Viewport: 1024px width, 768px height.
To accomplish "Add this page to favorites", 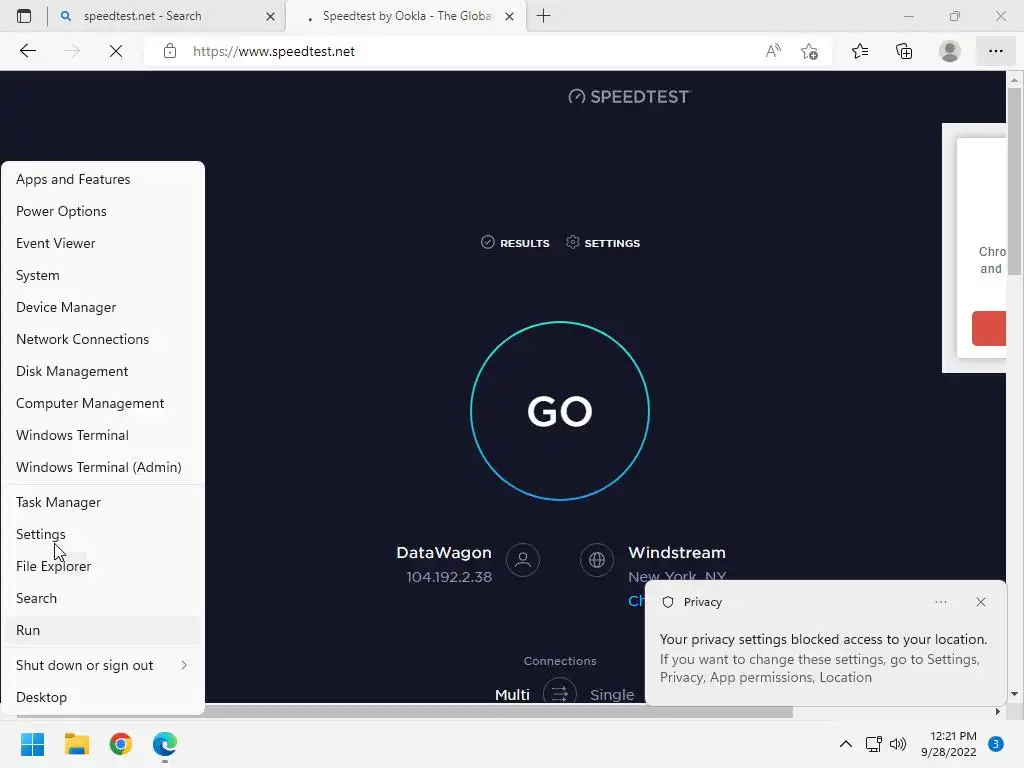I will [809, 51].
